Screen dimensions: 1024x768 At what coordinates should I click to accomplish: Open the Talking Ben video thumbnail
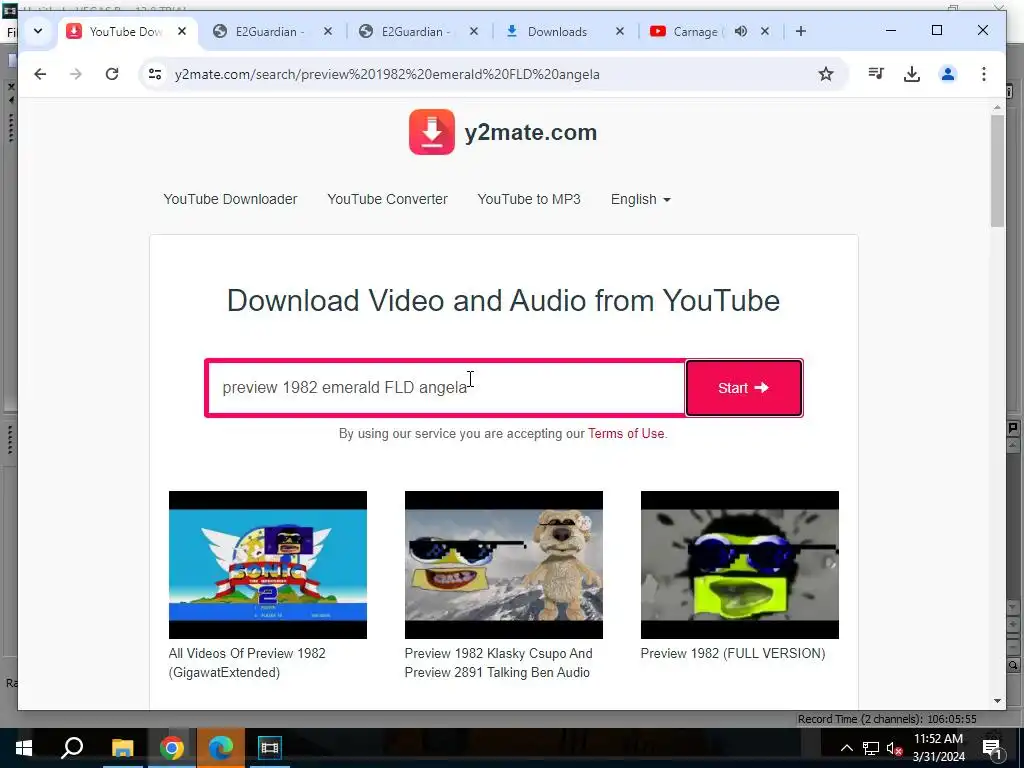504,565
